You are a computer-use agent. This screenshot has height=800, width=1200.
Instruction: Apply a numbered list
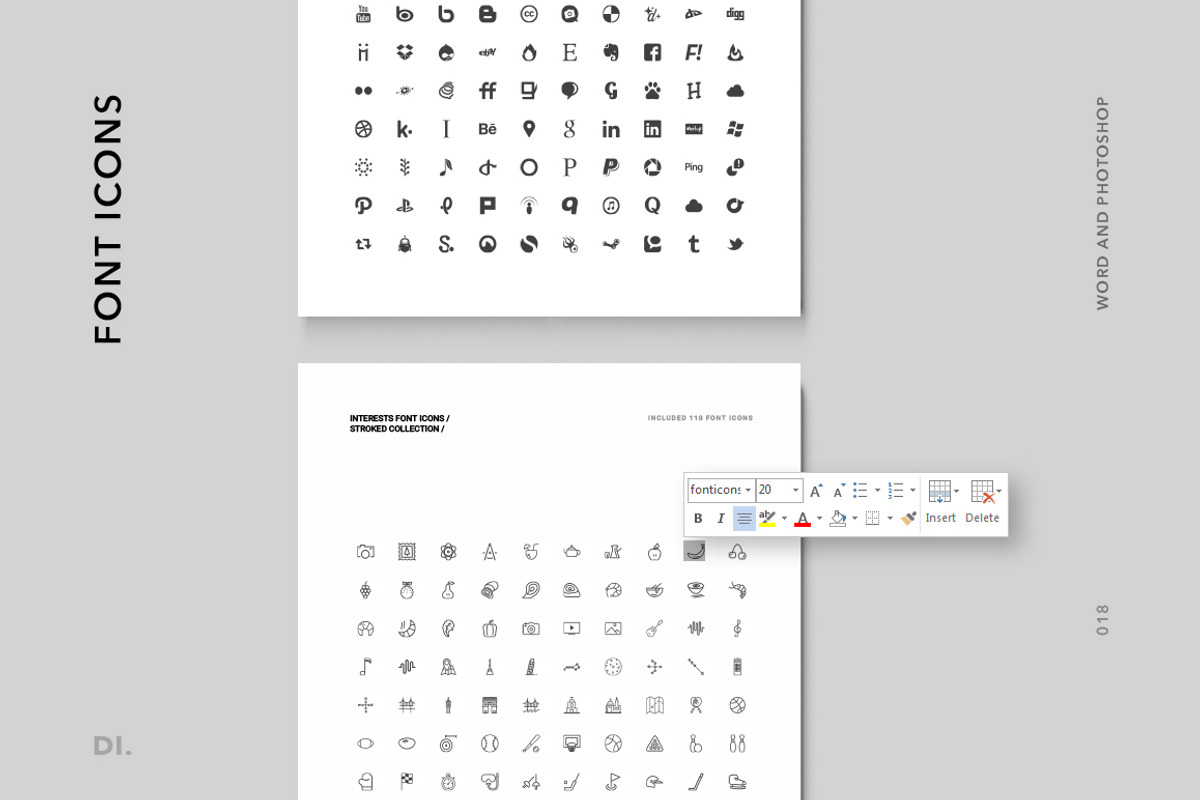tap(896, 490)
